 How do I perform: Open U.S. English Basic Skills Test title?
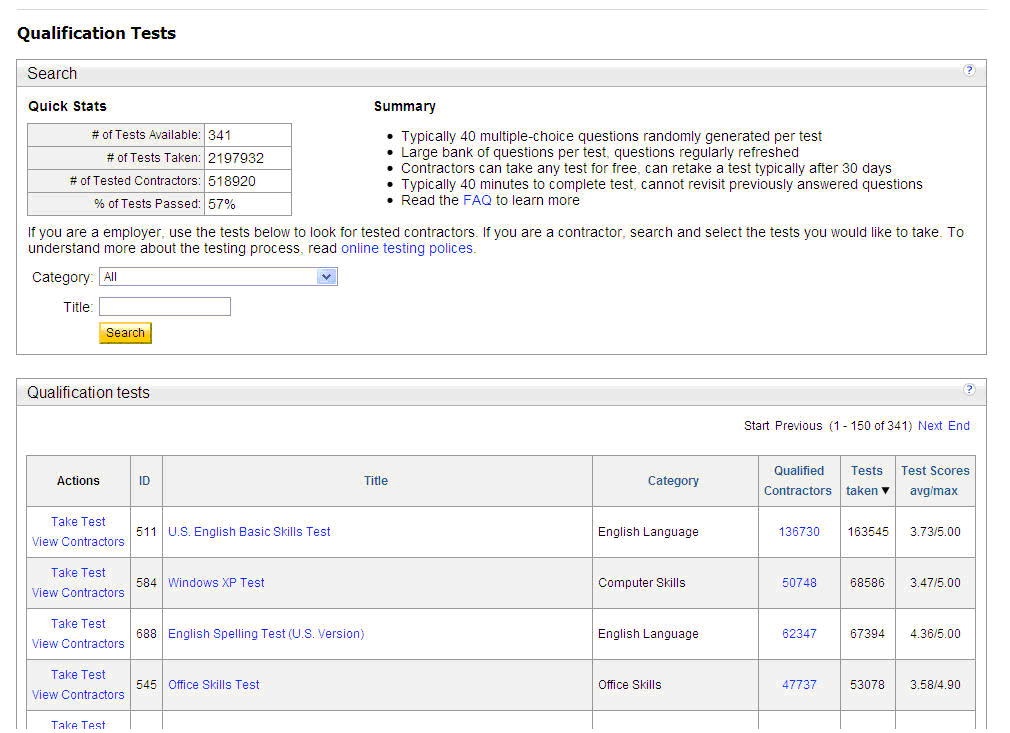click(x=249, y=531)
